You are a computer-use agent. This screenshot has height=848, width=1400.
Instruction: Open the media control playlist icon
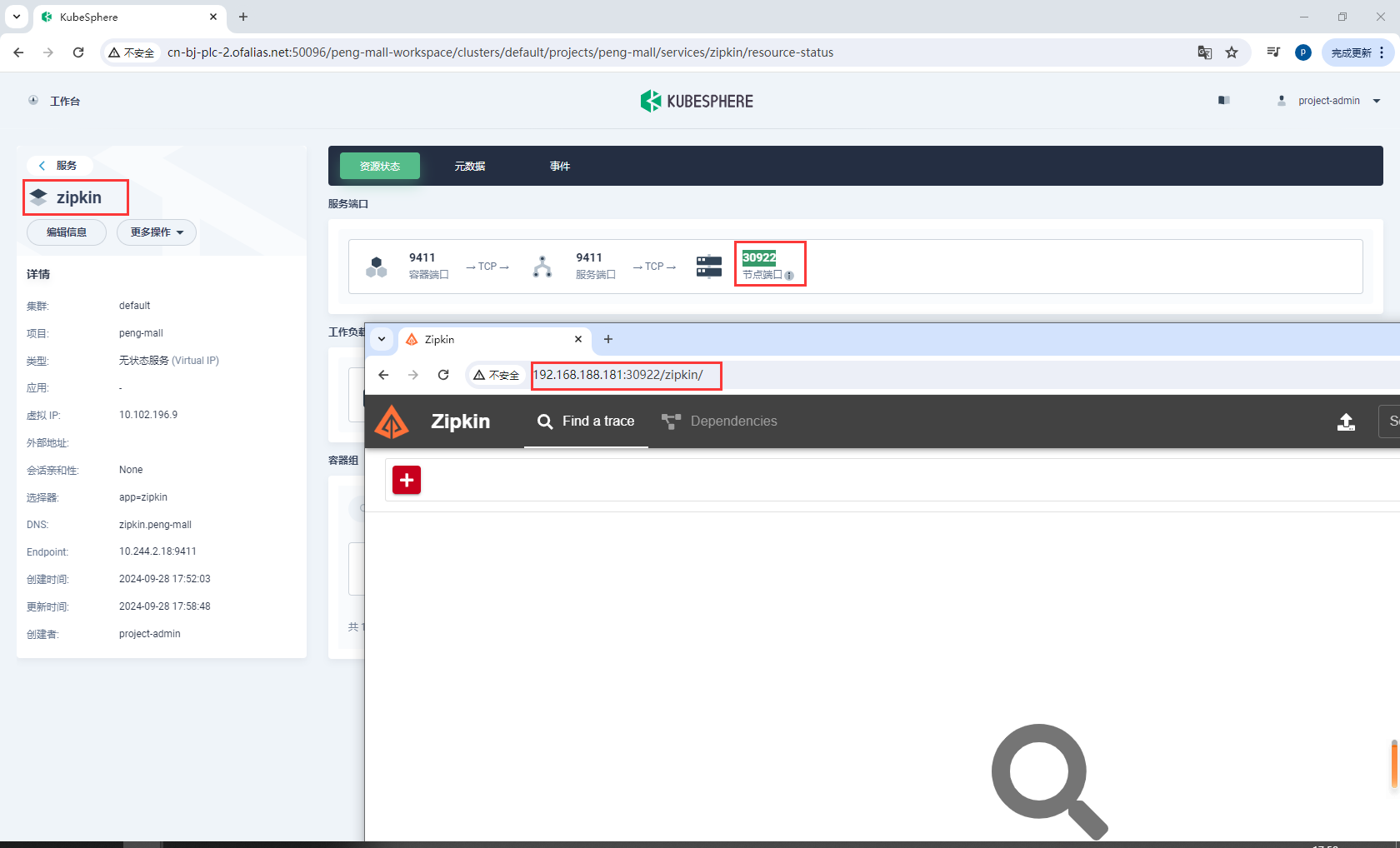[x=1273, y=52]
